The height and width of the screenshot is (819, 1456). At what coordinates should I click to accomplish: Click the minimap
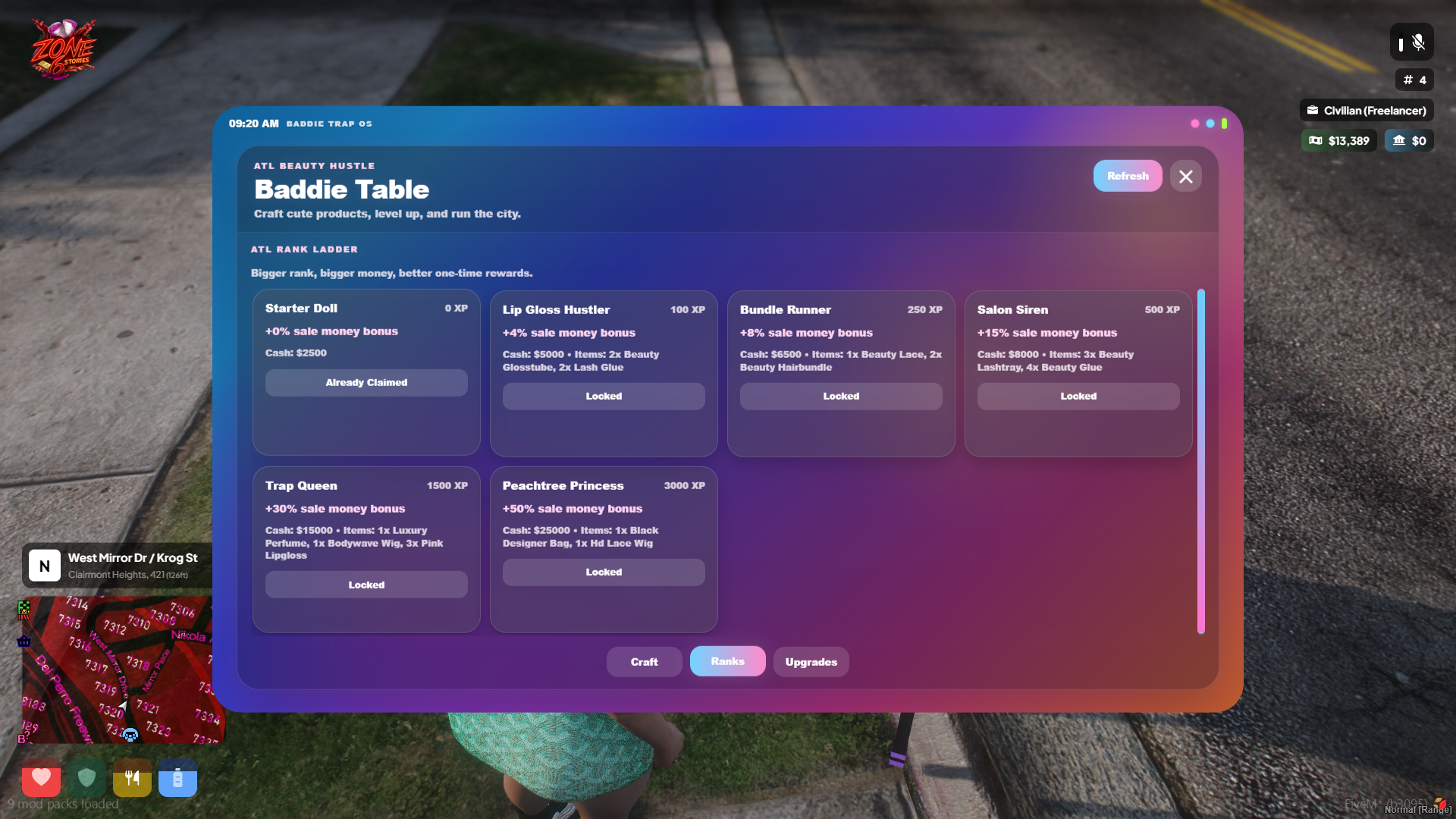(121, 669)
